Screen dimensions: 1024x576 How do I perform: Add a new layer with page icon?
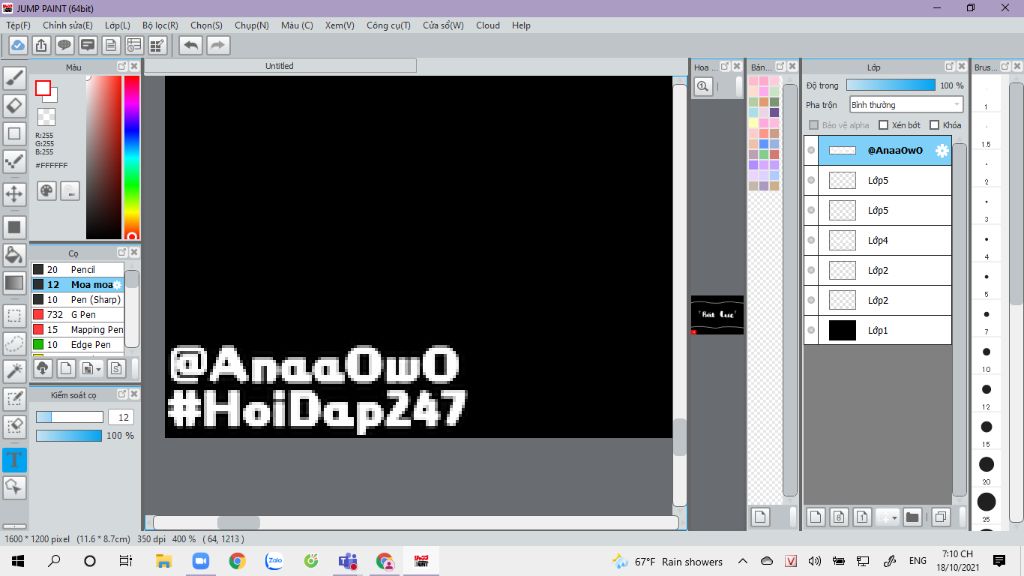[x=815, y=517]
